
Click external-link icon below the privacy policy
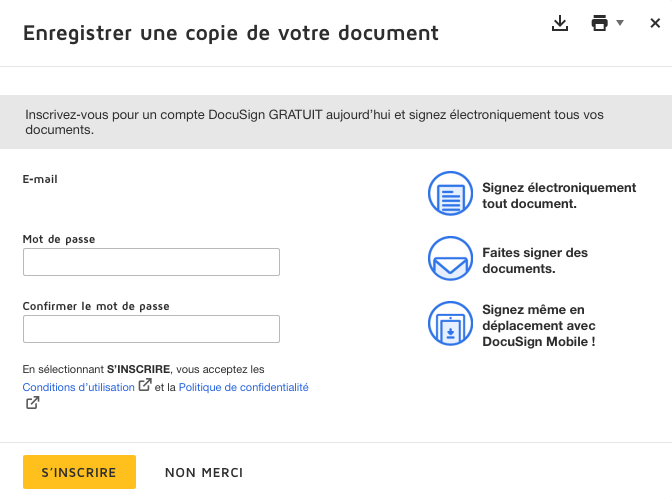32,403
